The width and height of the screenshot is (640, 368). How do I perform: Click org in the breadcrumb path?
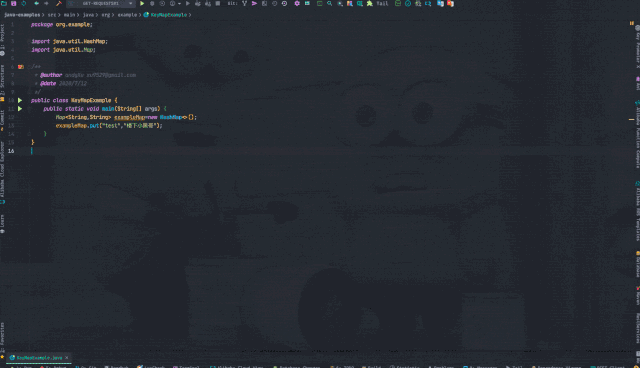[106, 15]
